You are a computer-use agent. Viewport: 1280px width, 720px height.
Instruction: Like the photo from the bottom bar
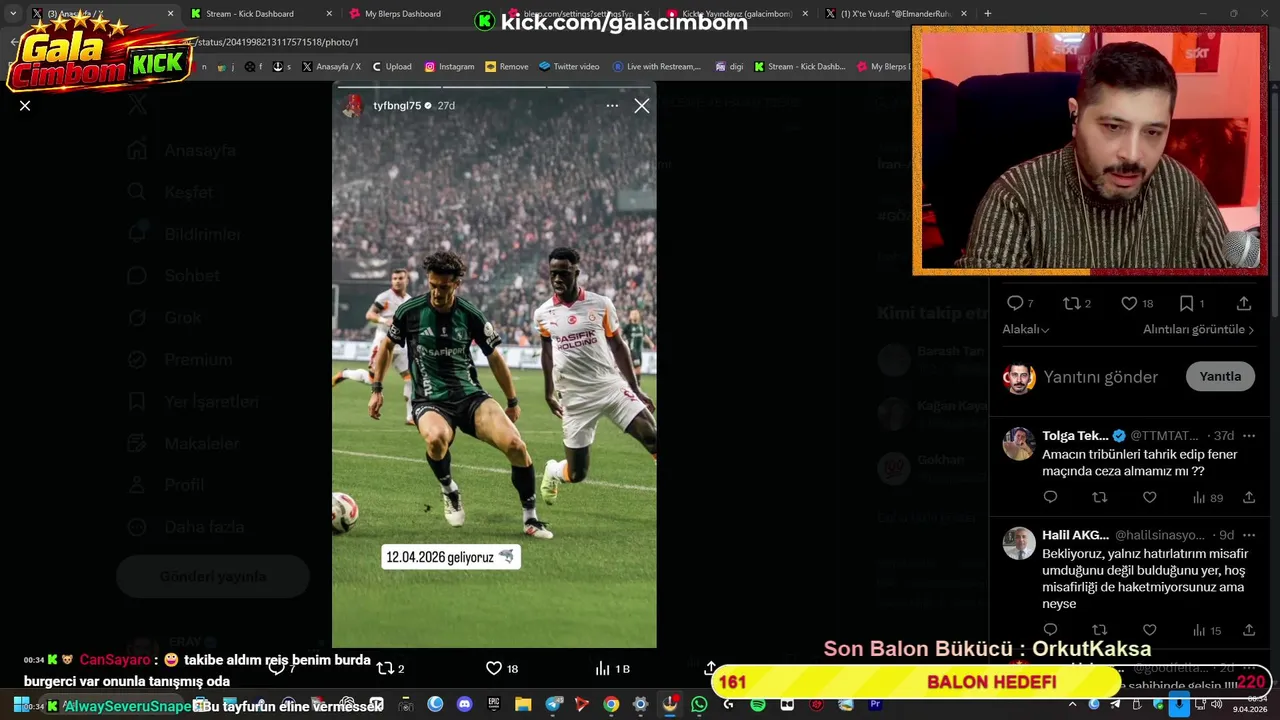coord(502,668)
